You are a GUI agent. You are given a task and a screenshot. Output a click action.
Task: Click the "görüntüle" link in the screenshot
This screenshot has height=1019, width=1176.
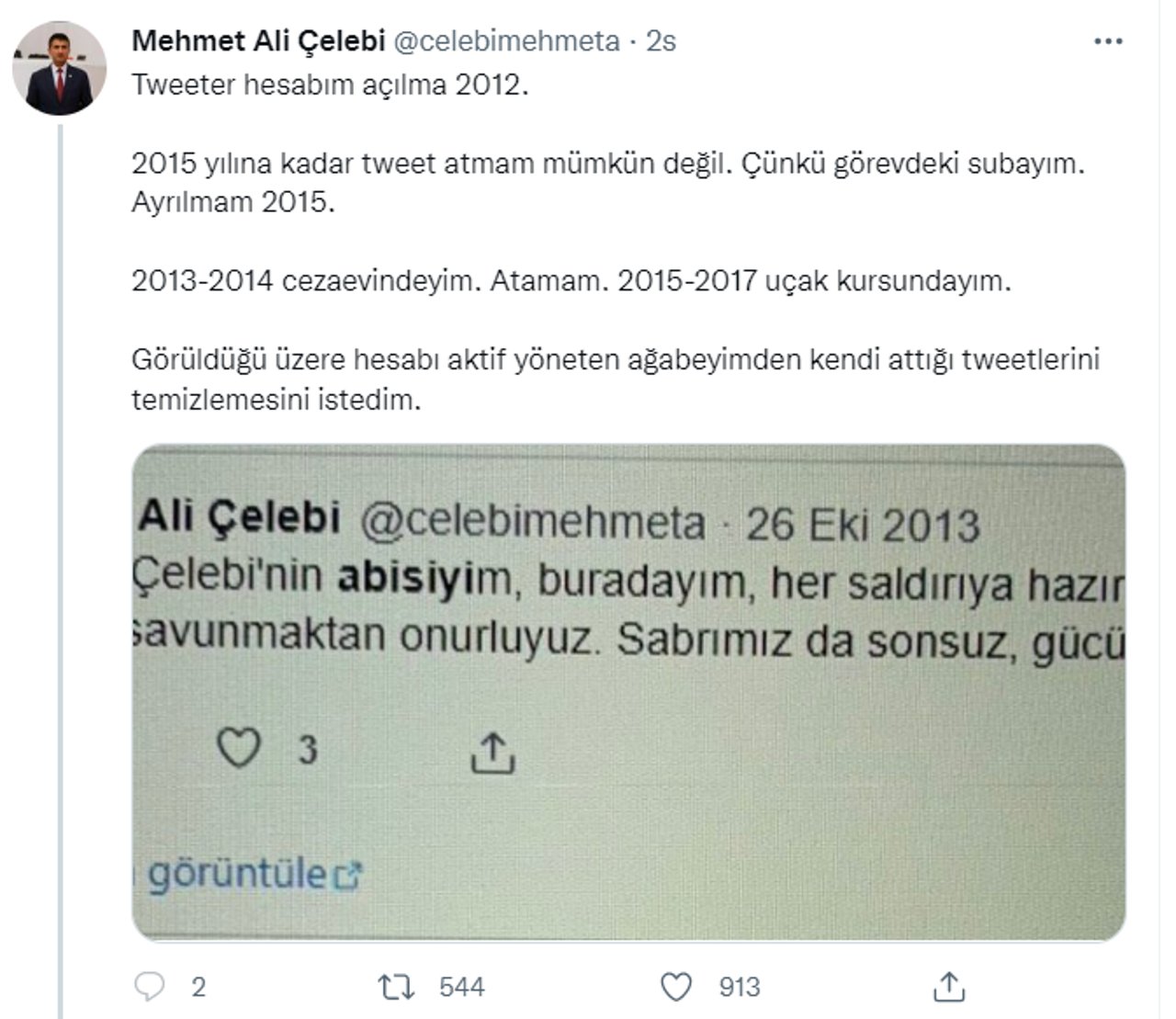click(x=237, y=874)
